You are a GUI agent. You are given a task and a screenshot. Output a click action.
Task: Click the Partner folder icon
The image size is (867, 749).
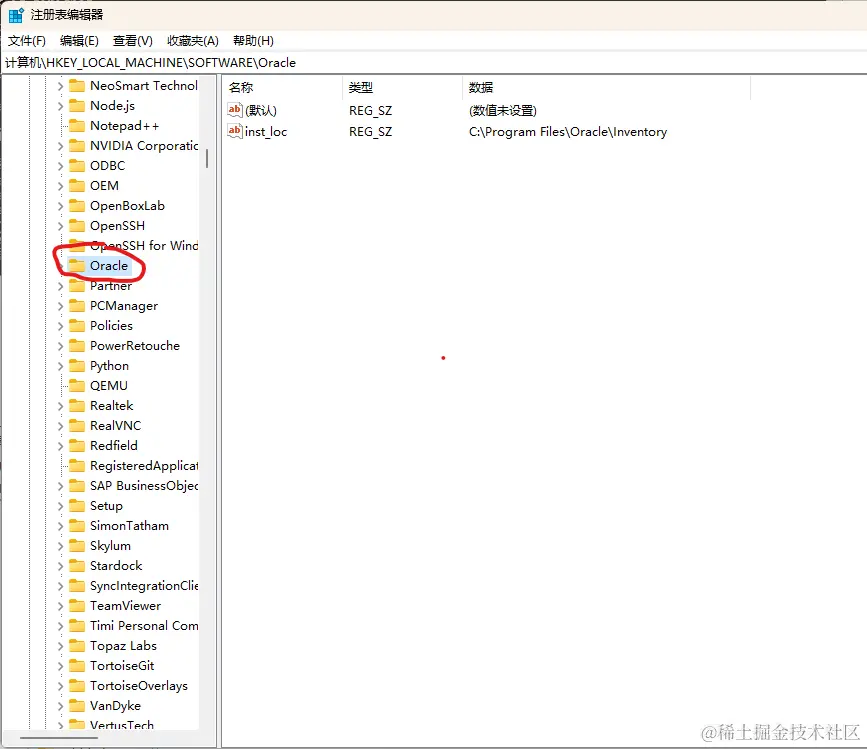(x=76, y=285)
